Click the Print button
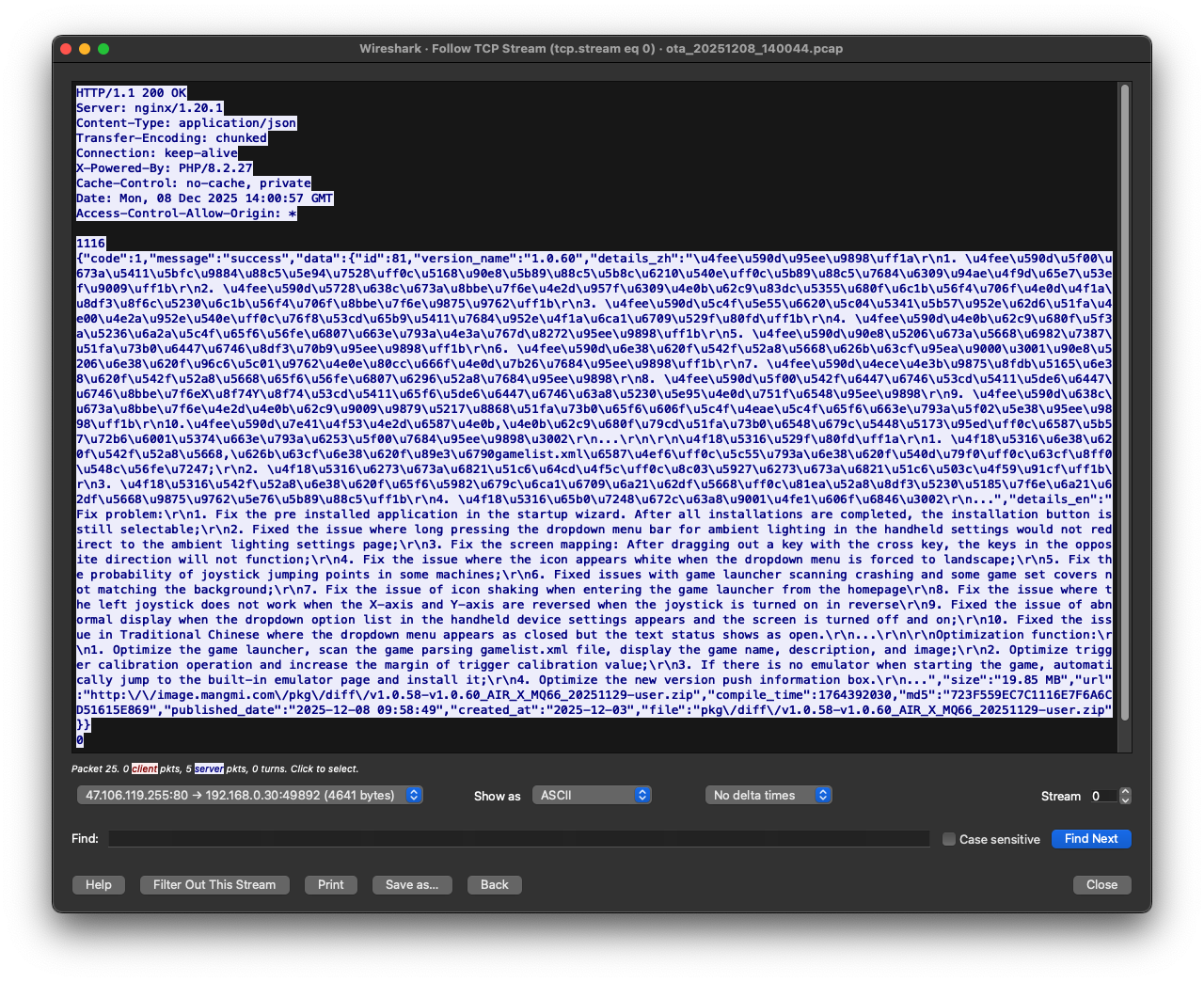Screen dimensions: 1204x982 pos(331,885)
